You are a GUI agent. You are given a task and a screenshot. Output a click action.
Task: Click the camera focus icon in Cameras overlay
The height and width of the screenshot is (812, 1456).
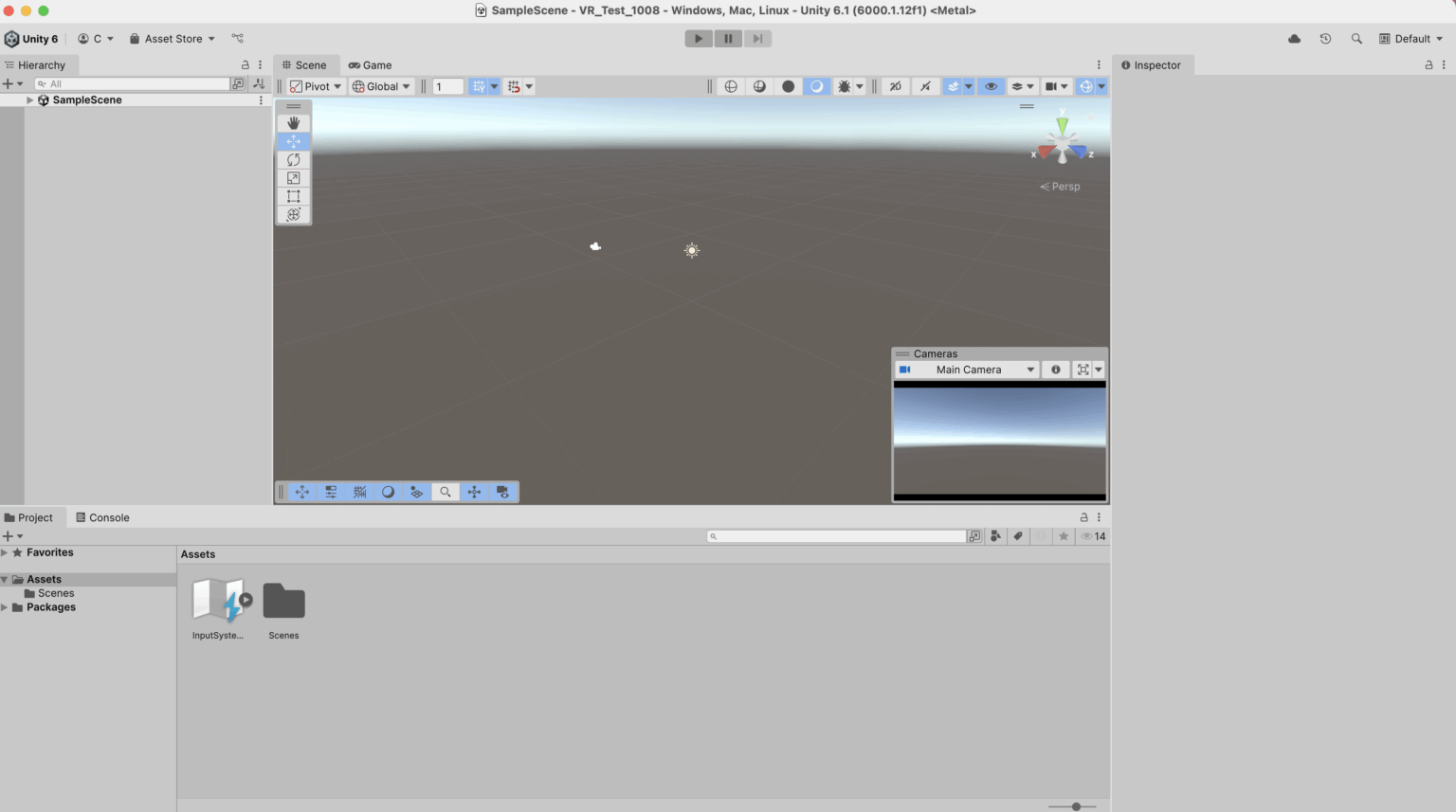tap(1081, 370)
